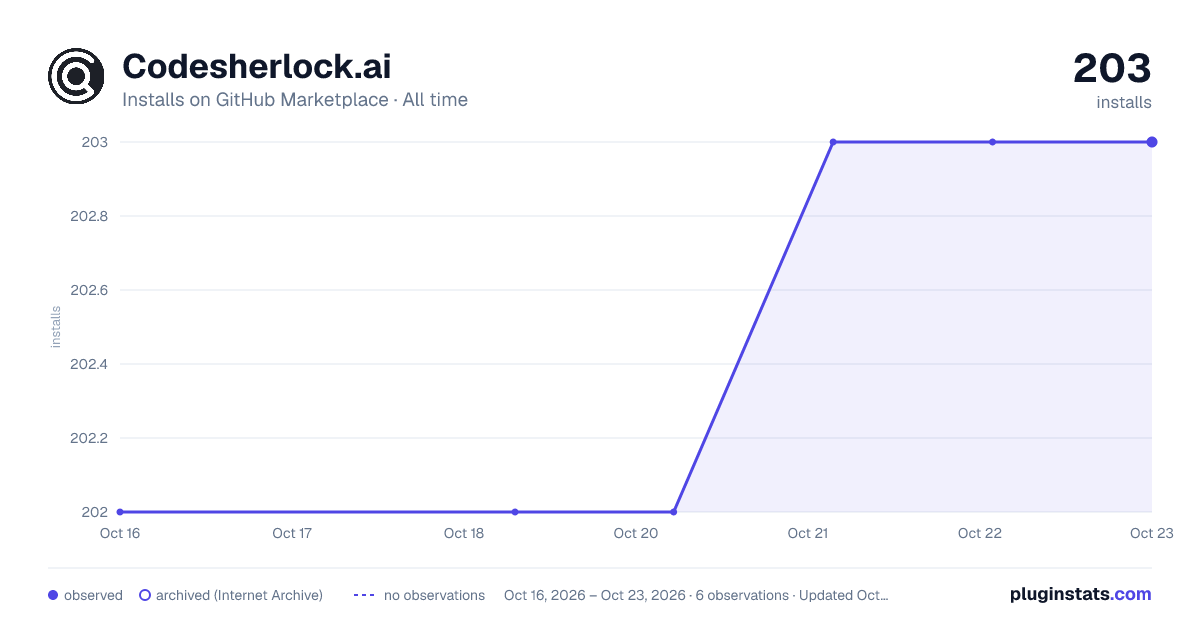This screenshot has width=1200, height=630.
Task: Click the 'no observations' legend label
Action: [434, 595]
